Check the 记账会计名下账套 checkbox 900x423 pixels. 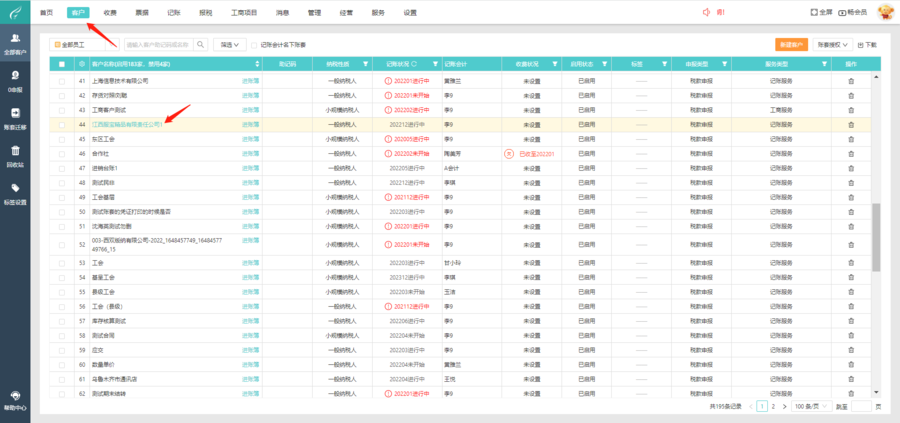(x=255, y=45)
